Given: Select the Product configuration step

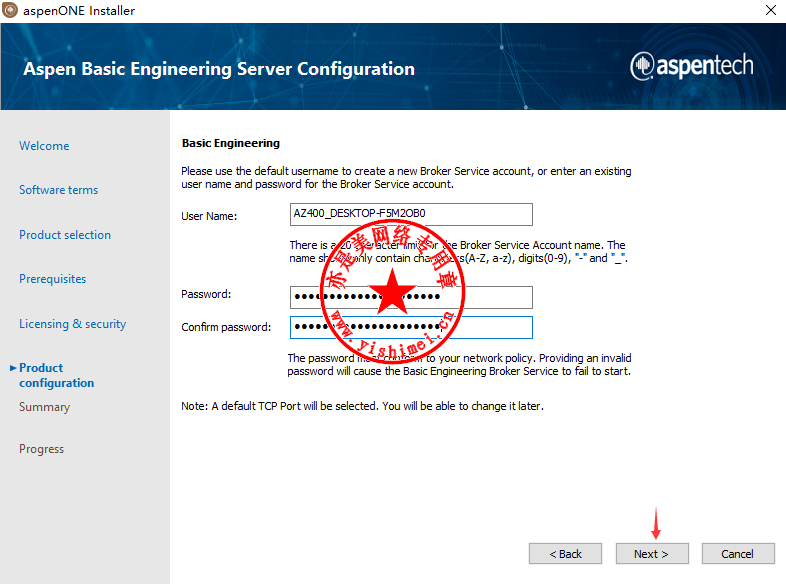Looking at the screenshot, I should click(x=57, y=375).
